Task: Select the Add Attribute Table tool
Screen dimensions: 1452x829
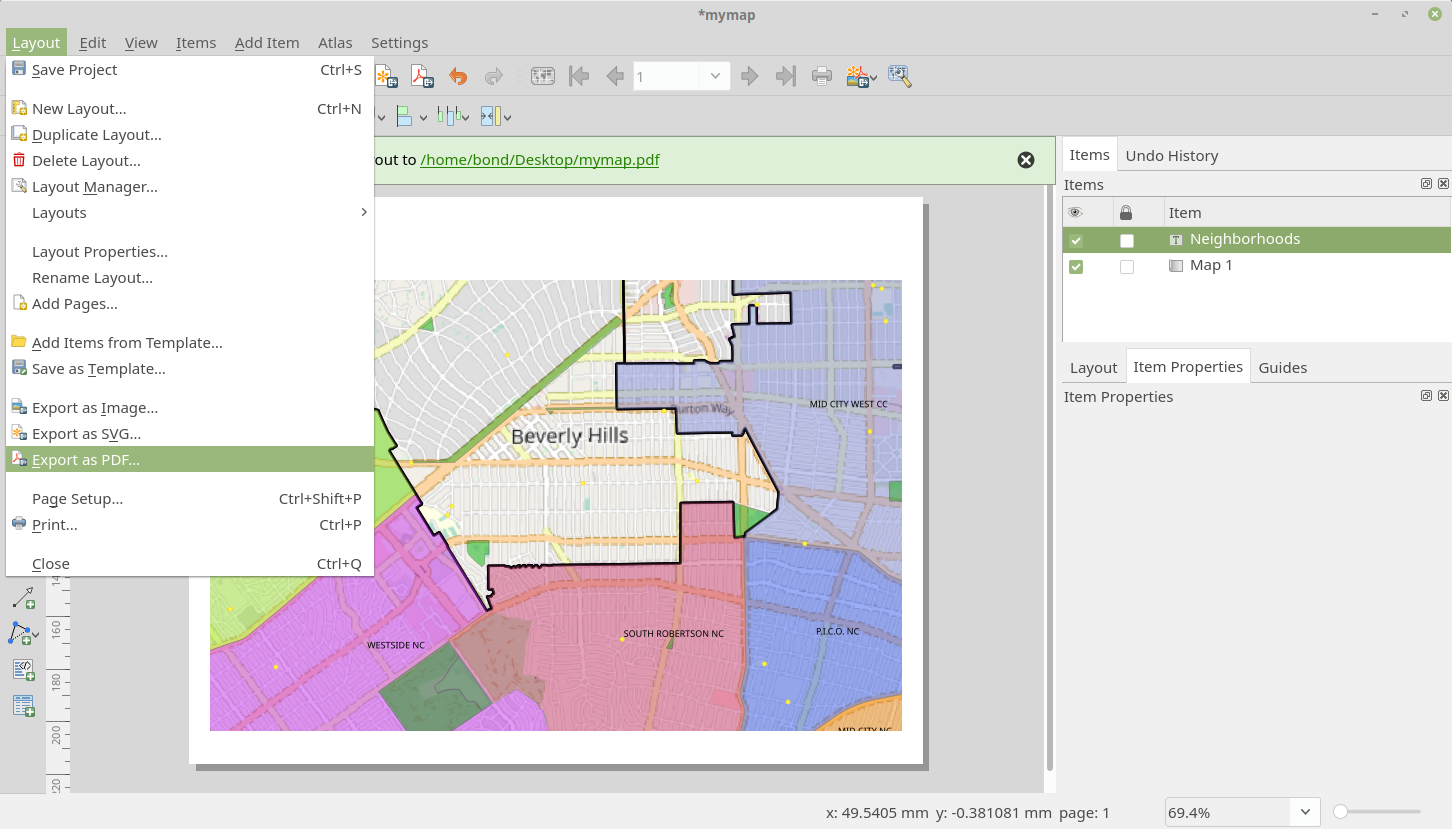Action: 23,705
